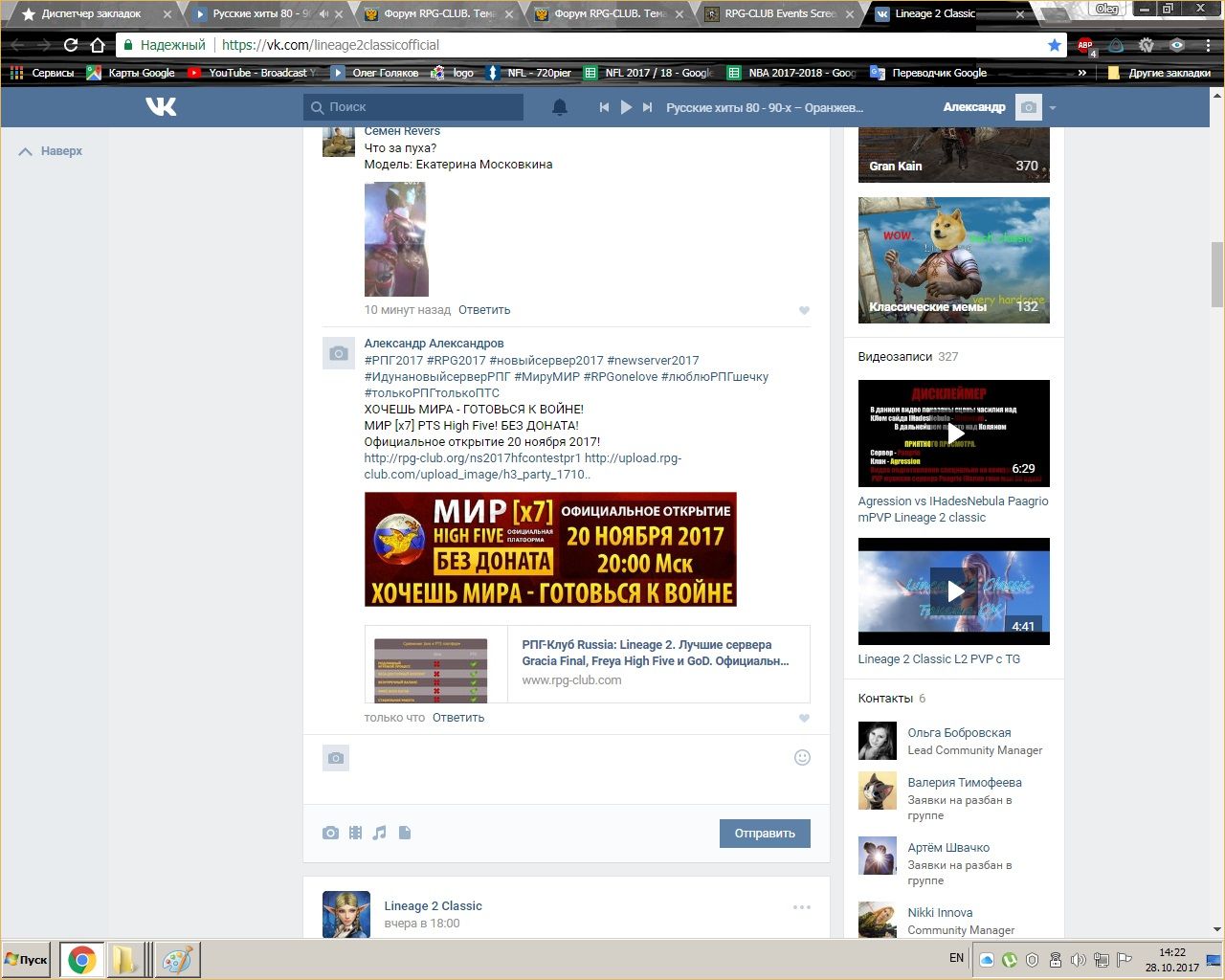Skip to next track in VK player
Screen dimensions: 1225x980
coord(648,107)
